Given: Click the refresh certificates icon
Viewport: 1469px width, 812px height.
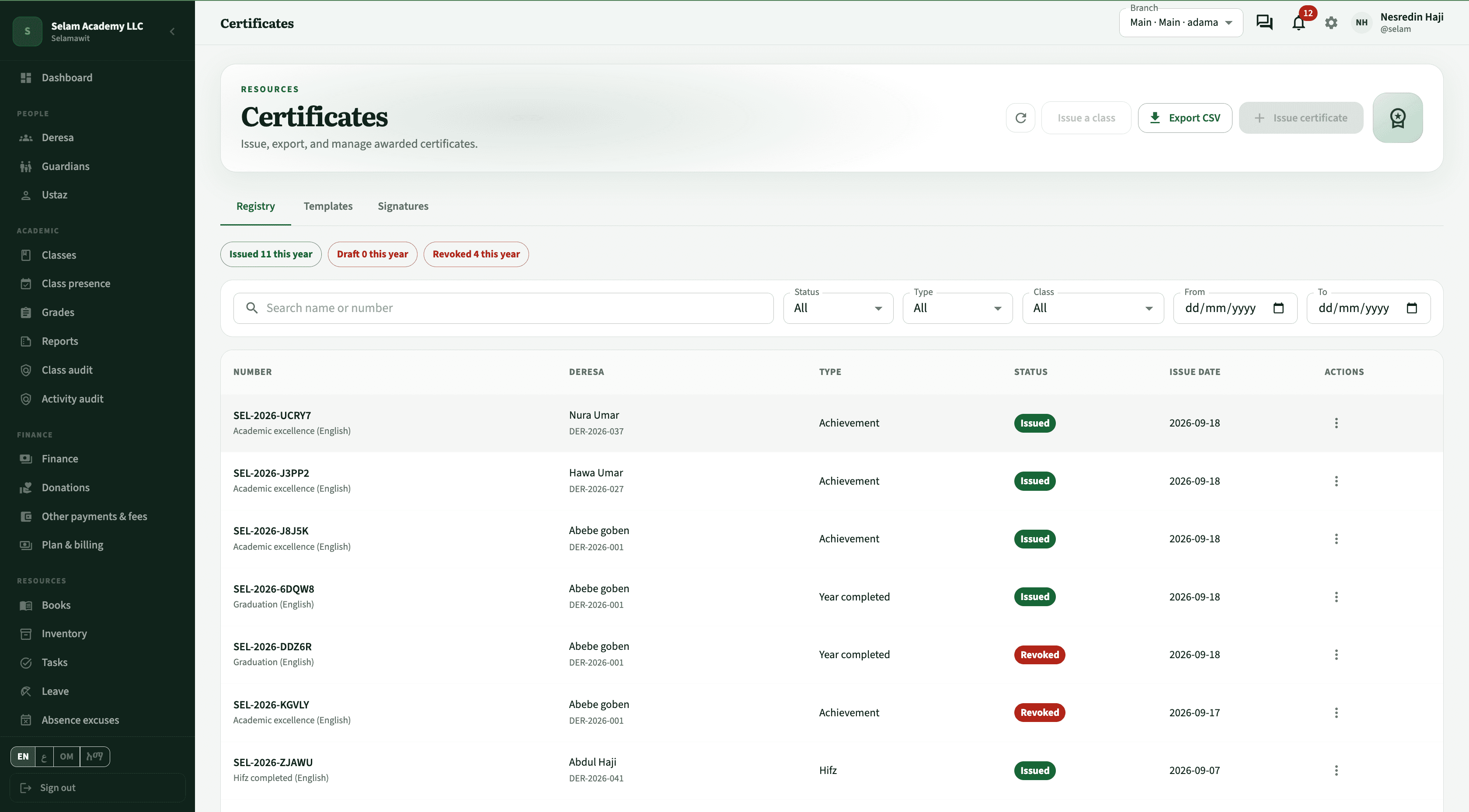Looking at the screenshot, I should point(1020,118).
